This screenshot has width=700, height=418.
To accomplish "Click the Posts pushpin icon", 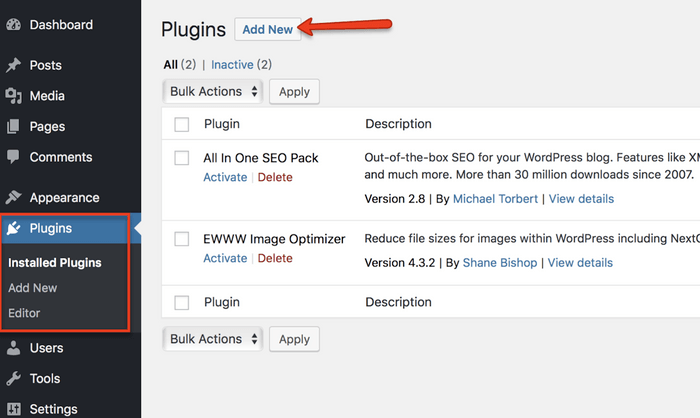I will click(x=13, y=65).
